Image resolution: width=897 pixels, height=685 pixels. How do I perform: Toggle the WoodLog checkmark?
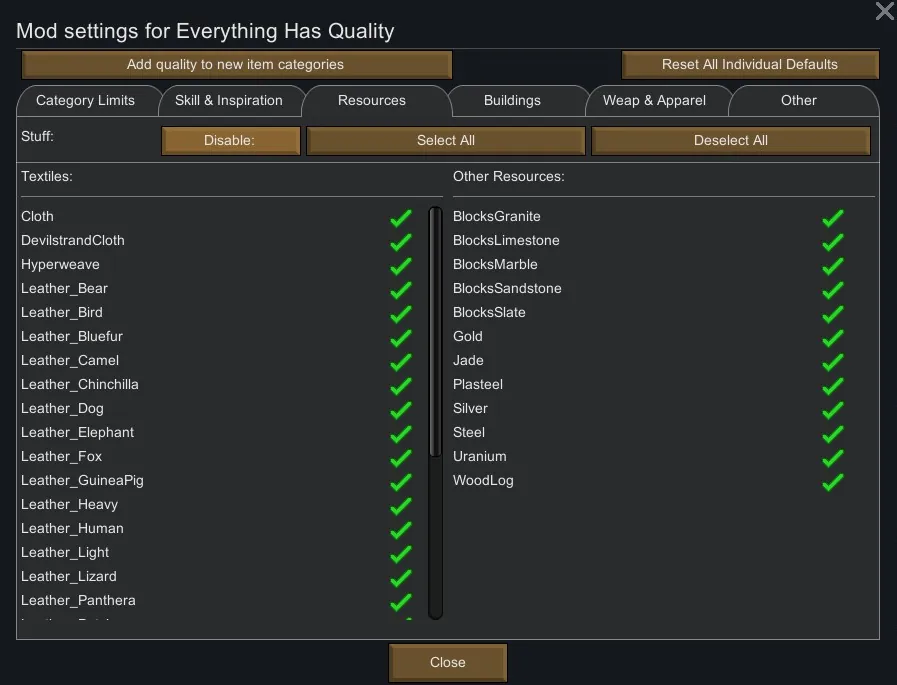833,481
